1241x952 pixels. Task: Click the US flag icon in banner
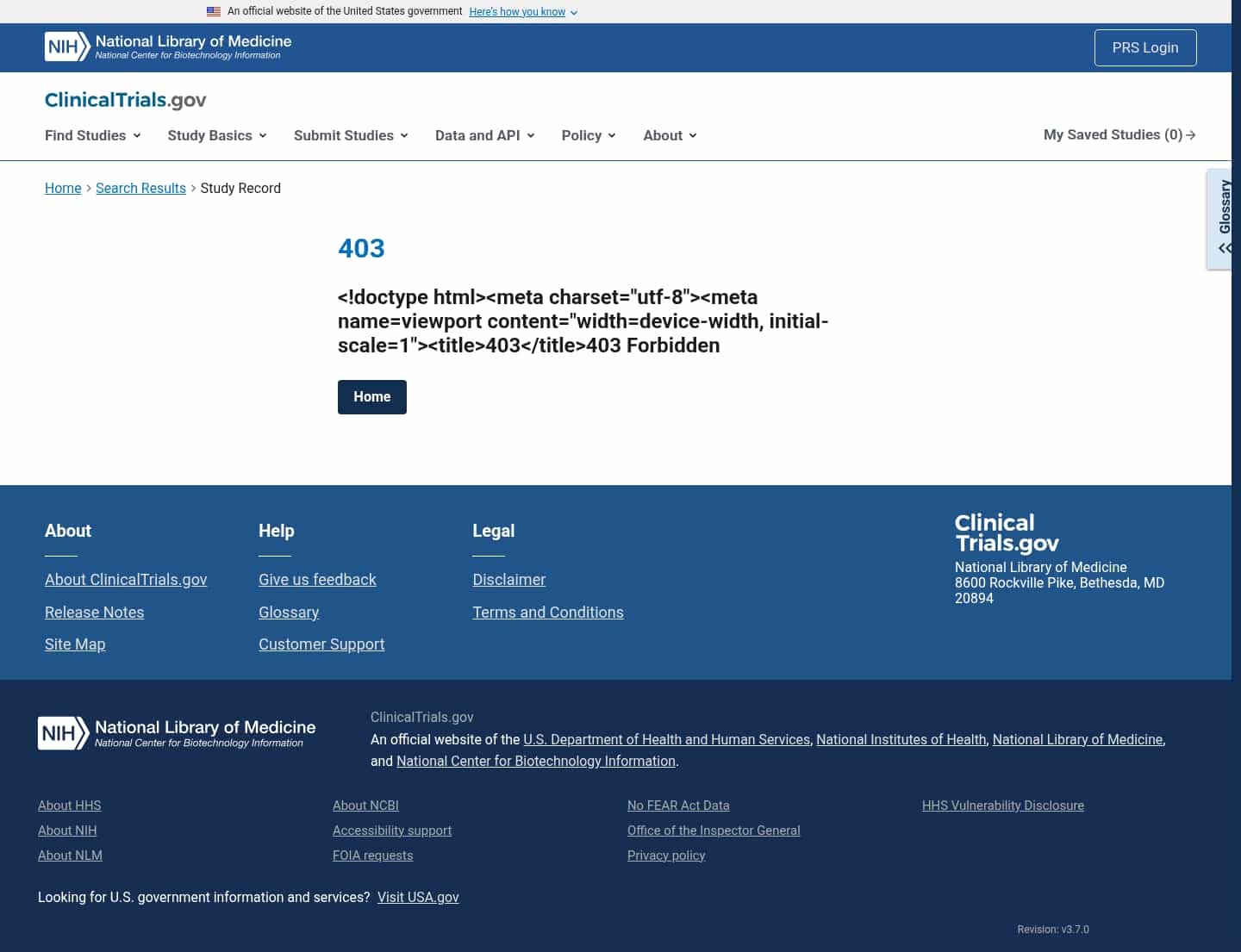[x=214, y=11]
